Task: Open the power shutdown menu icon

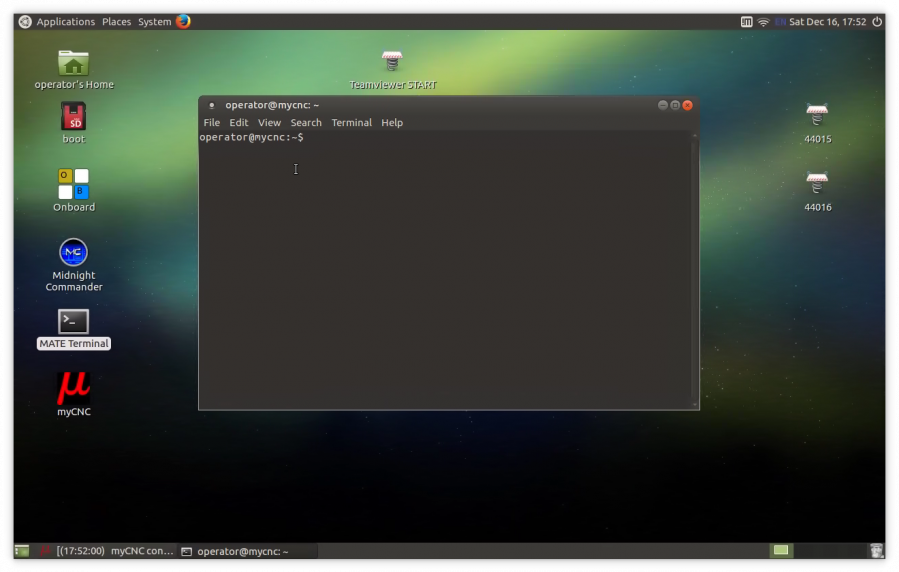Action: (x=877, y=21)
